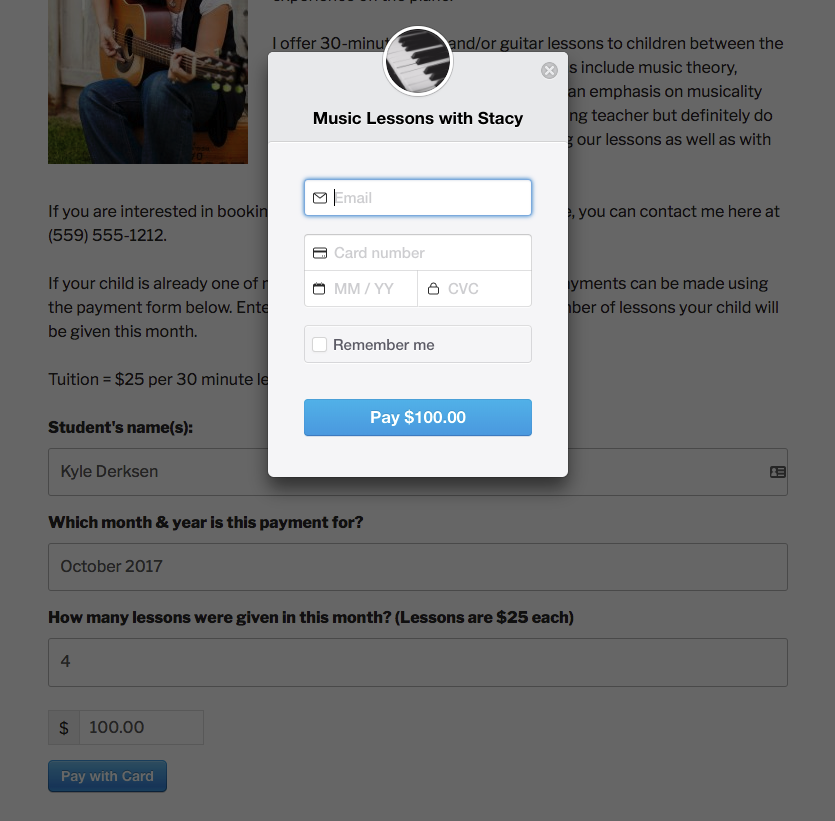Select the number of lessons field
Image resolution: width=835 pixels, height=821 pixels.
[x=418, y=662]
